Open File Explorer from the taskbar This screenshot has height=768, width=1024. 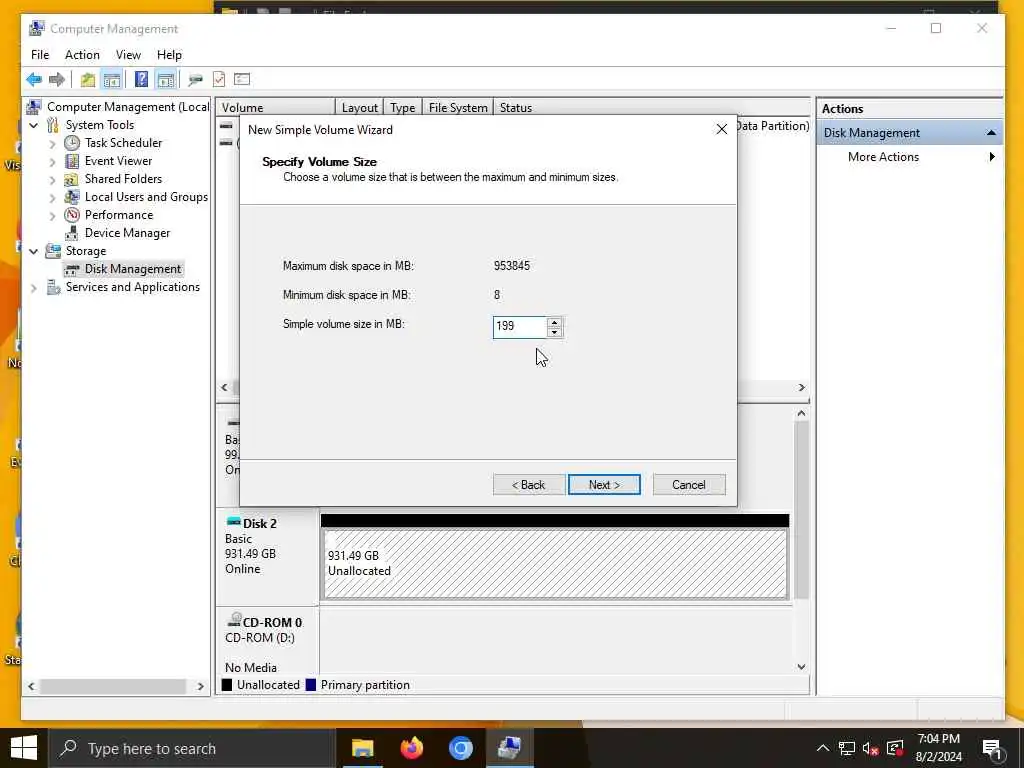tap(362, 748)
